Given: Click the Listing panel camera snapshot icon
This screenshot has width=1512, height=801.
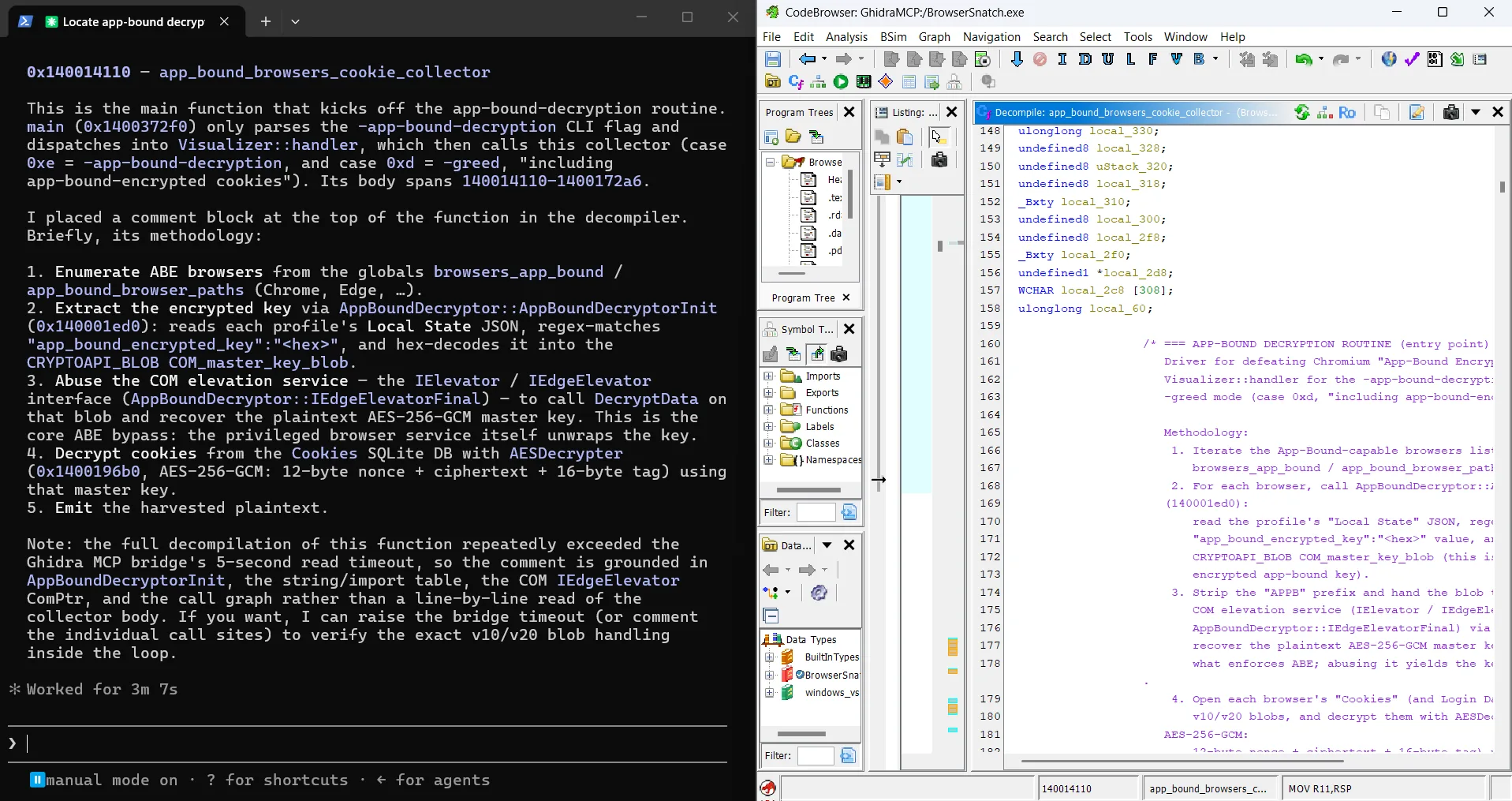Looking at the screenshot, I should [939, 160].
